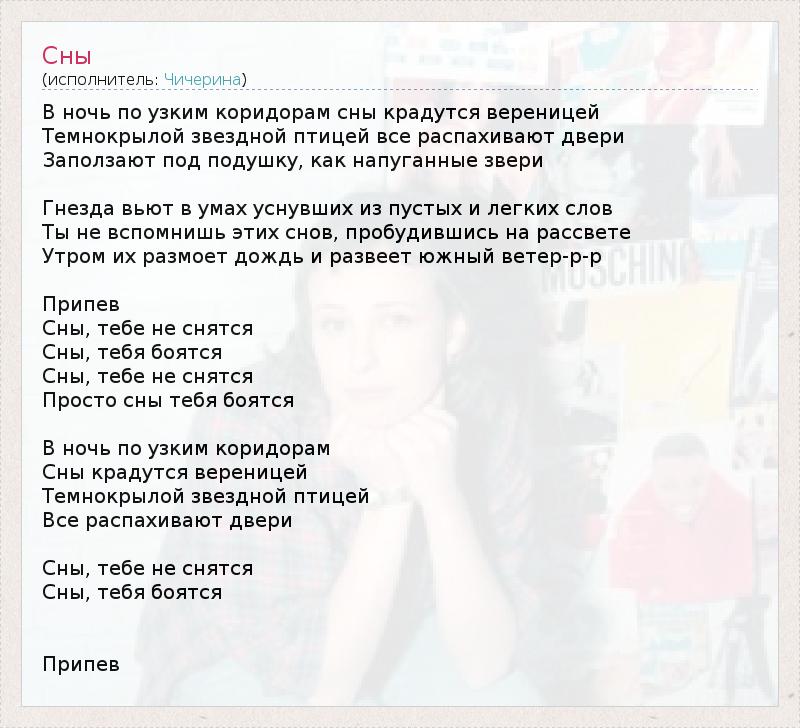Screen dimensions: 800x728
Task: Click the line Гнезда вьют в умах уснувших
Action: tap(328, 209)
